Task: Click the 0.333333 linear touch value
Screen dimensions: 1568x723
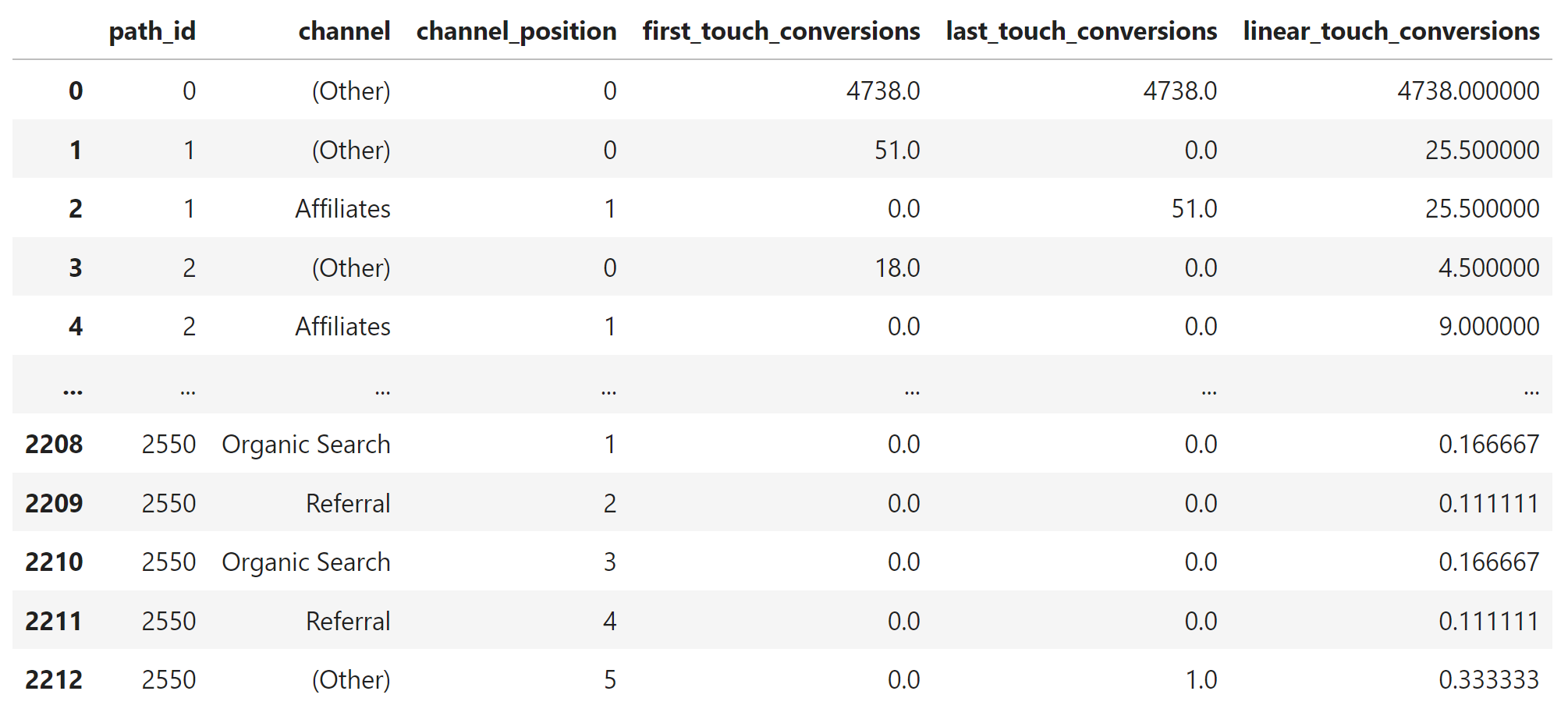Action: point(1488,679)
